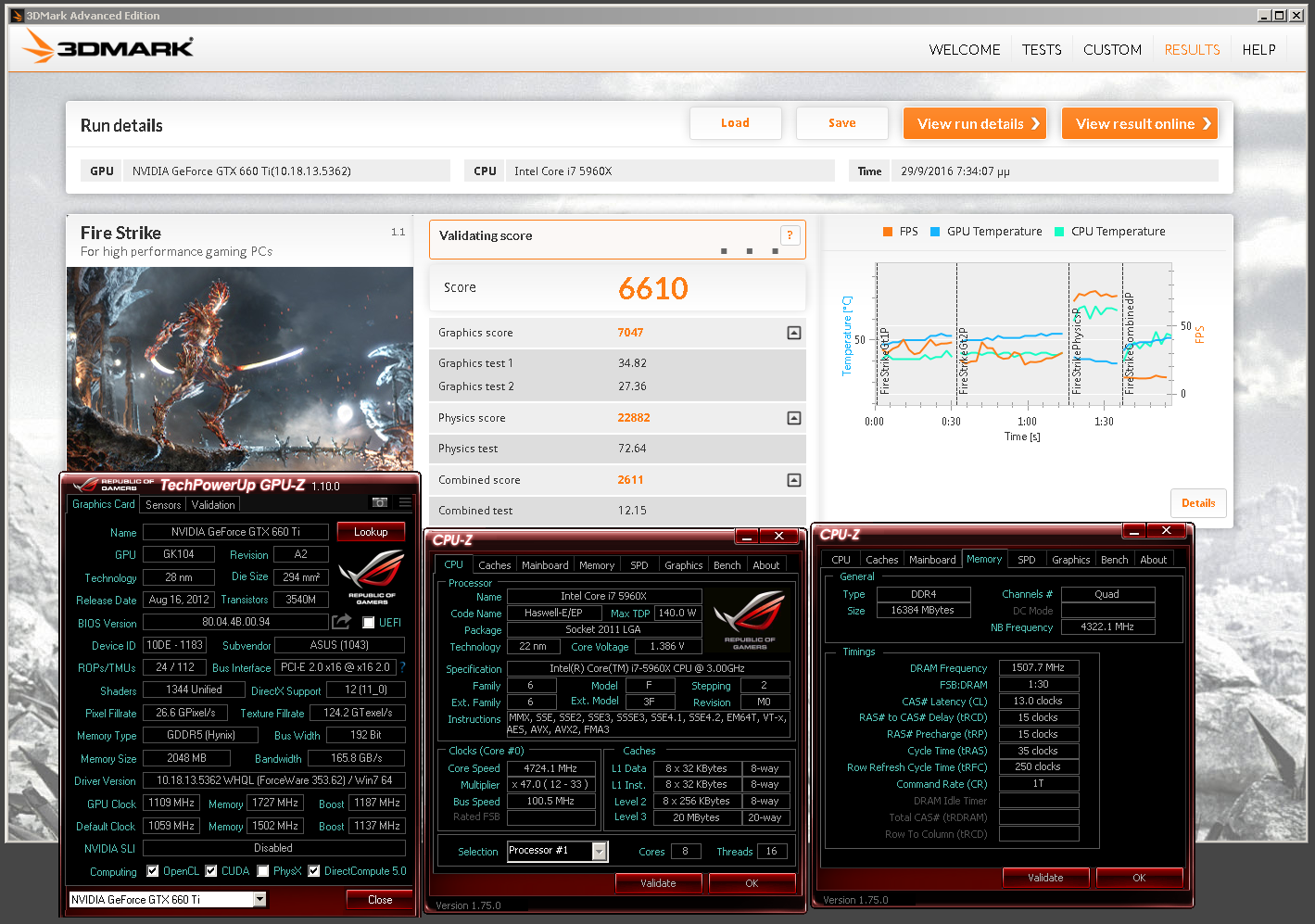This screenshot has width=1315, height=924.
Task: Click the 3DMark logo
Action: (x=107, y=46)
